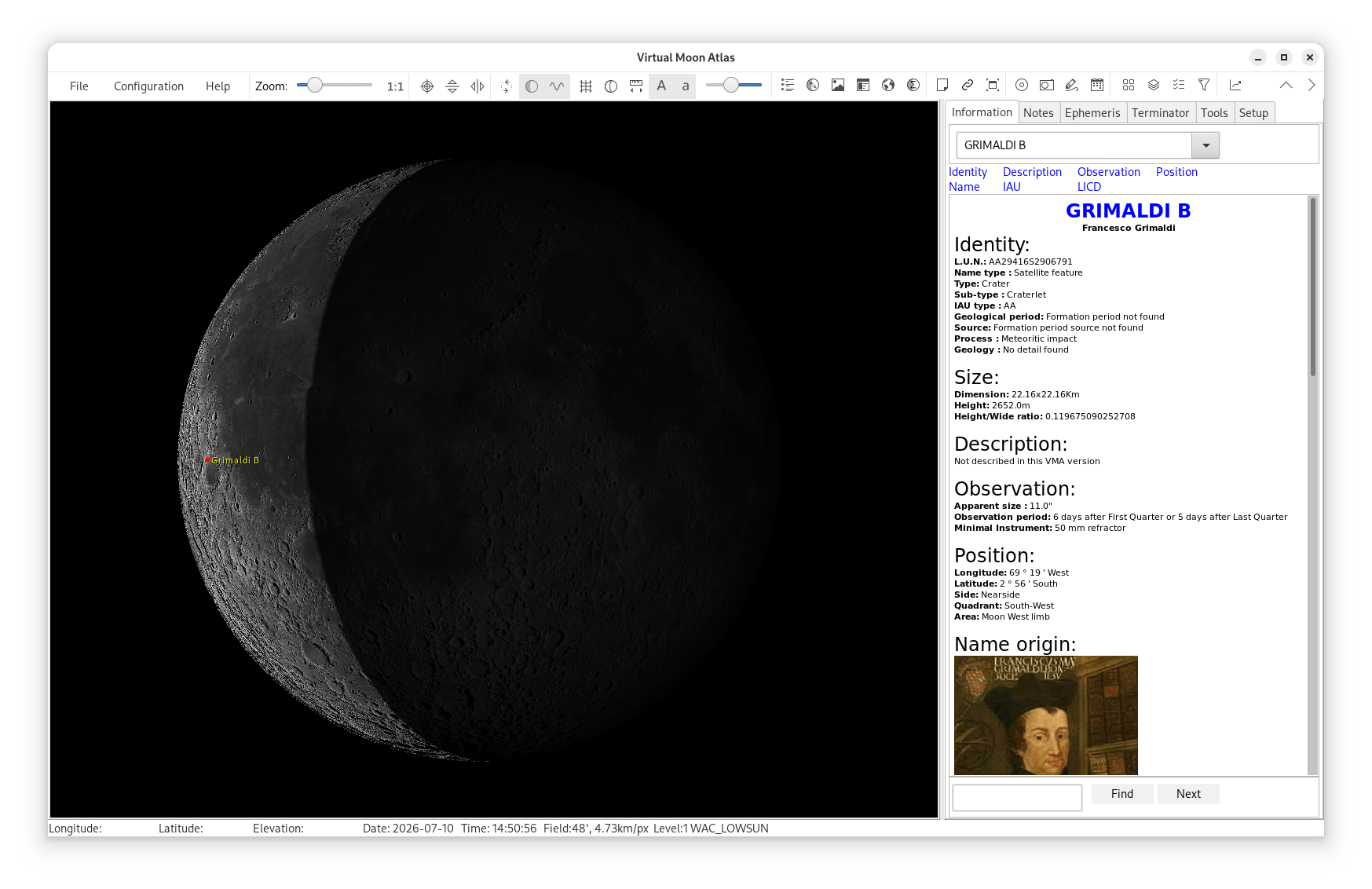Click the sigma globe toolbar icon
Image resolution: width=1372 pixels, height=889 pixels.
coord(913,86)
